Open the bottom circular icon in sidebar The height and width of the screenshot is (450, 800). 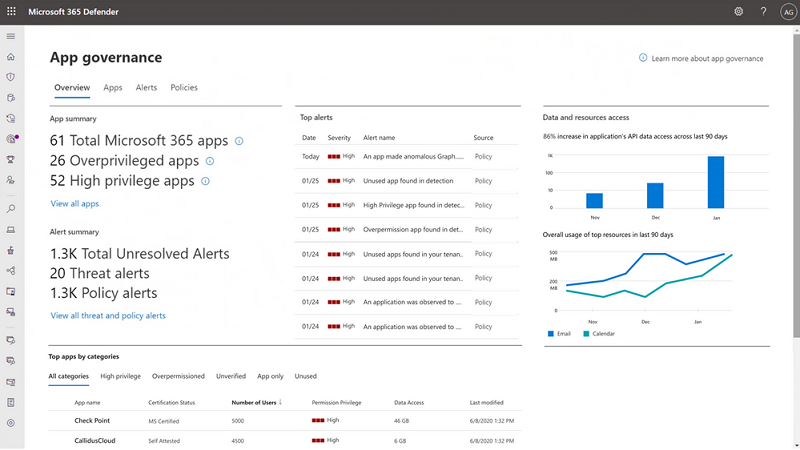click(11, 423)
